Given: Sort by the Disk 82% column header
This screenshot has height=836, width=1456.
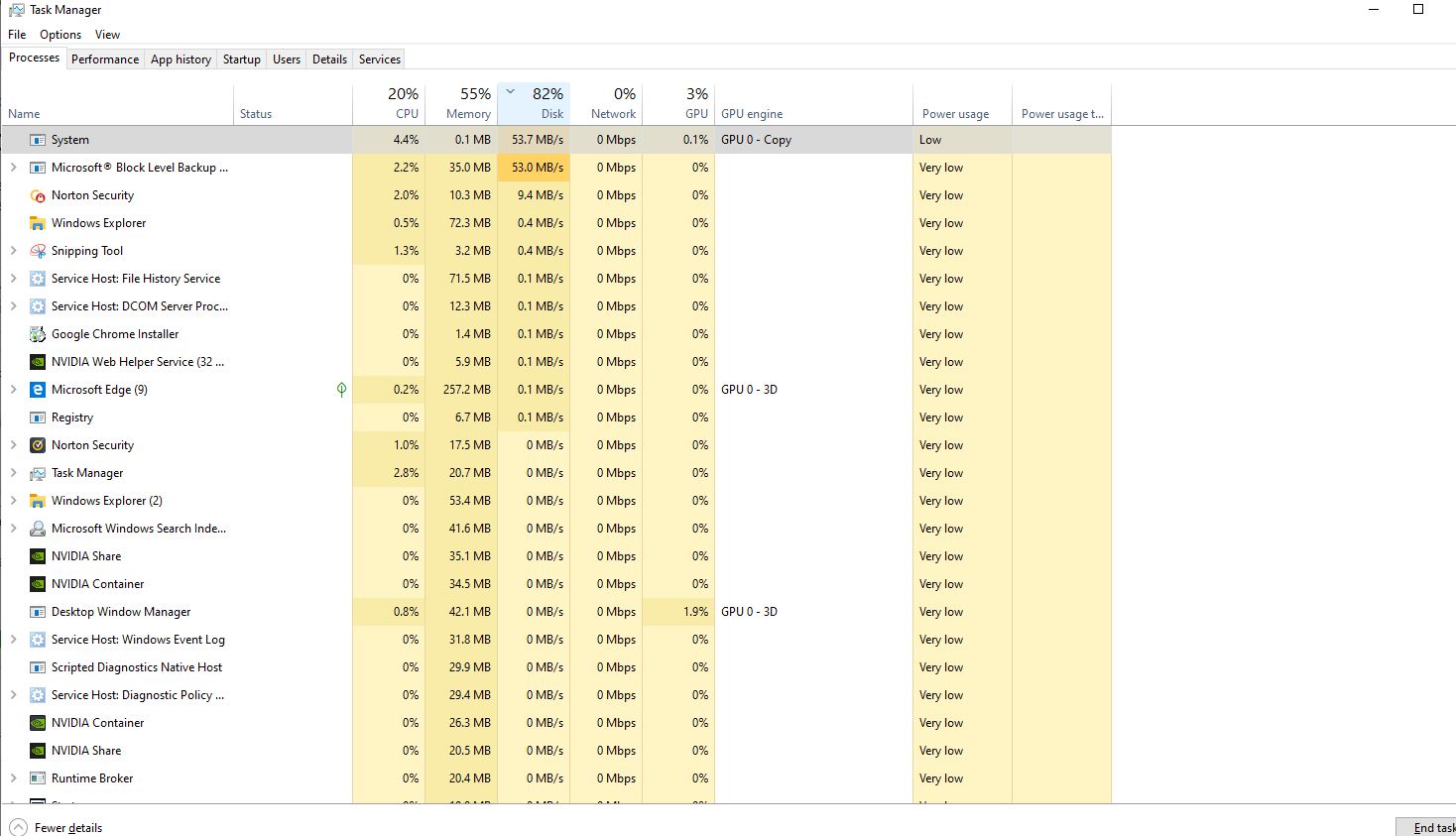Looking at the screenshot, I should point(534,104).
